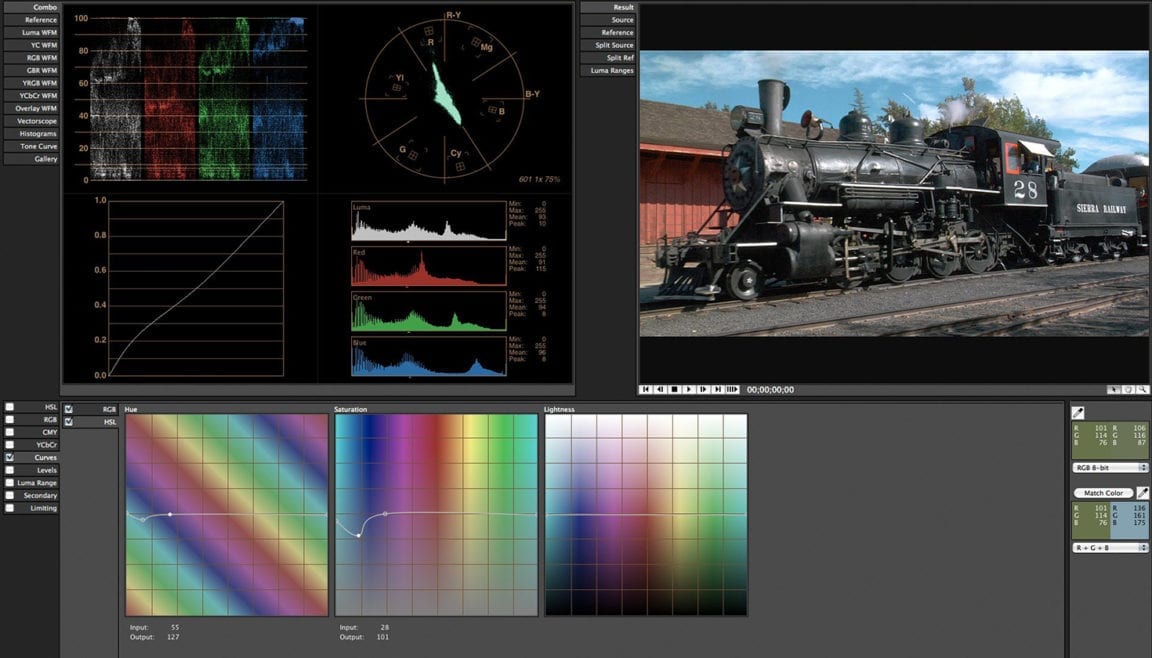Viewport: 1152px width, 658px height.
Task: Uncheck HSL curves checkbox beside Hue panel
Action: (68, 422)
